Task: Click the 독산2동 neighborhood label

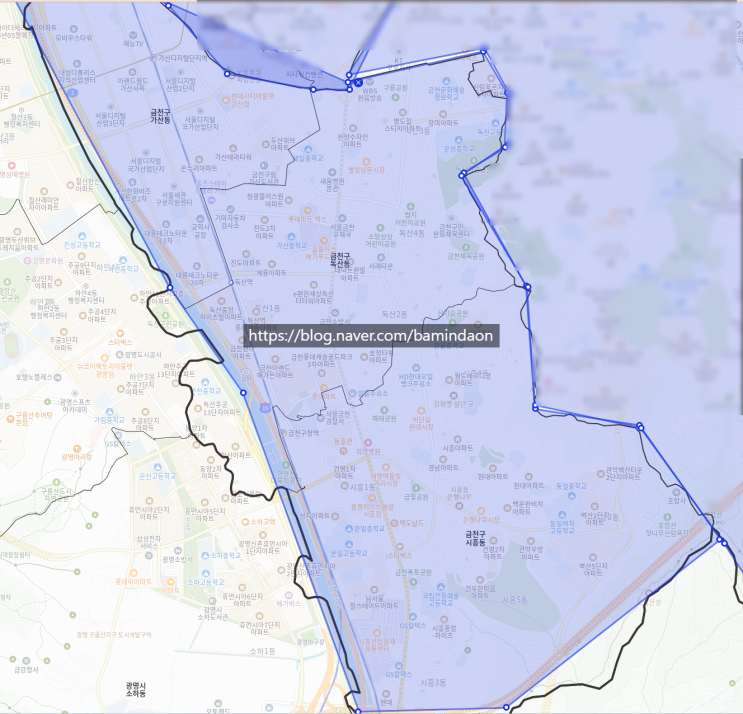Action: [x=395, y=314]
